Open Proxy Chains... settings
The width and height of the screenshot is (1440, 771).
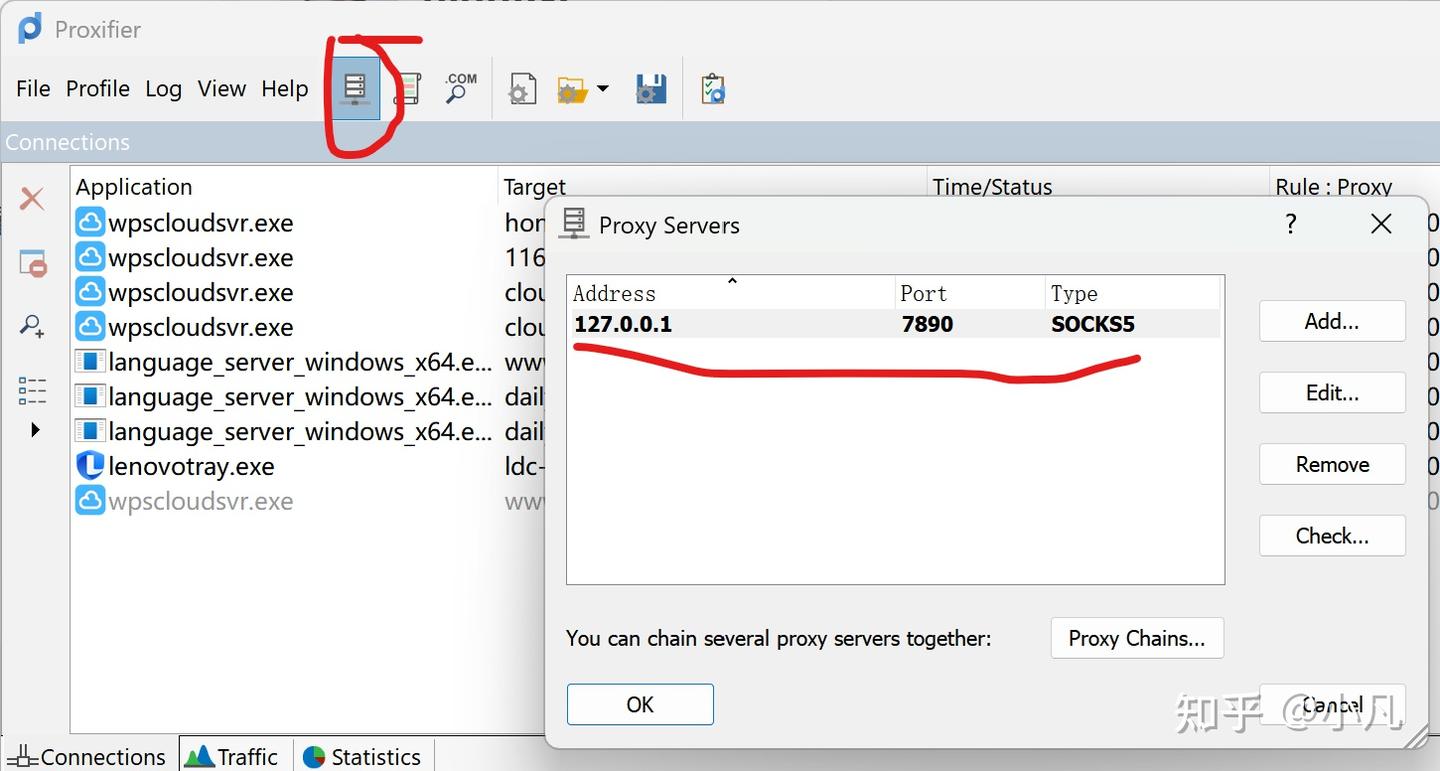[x=1137, y=638]
